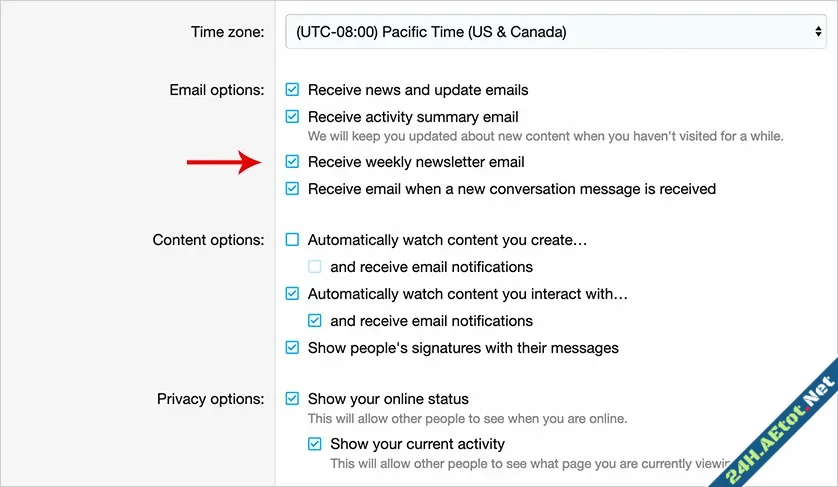Open the Time zone dropdown
The height and width of the screenshot is (487, 838).
click(x=555, y=32)
